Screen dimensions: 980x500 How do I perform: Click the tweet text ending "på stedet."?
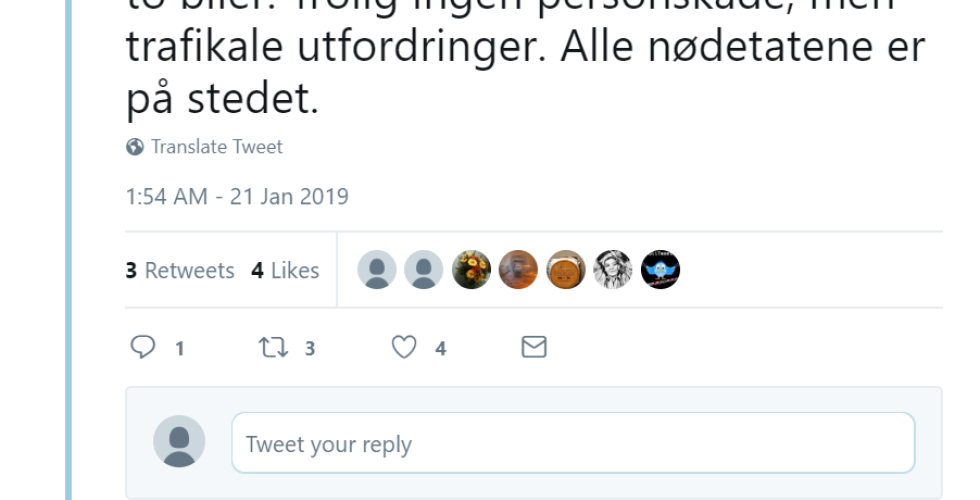click(222, 100)
